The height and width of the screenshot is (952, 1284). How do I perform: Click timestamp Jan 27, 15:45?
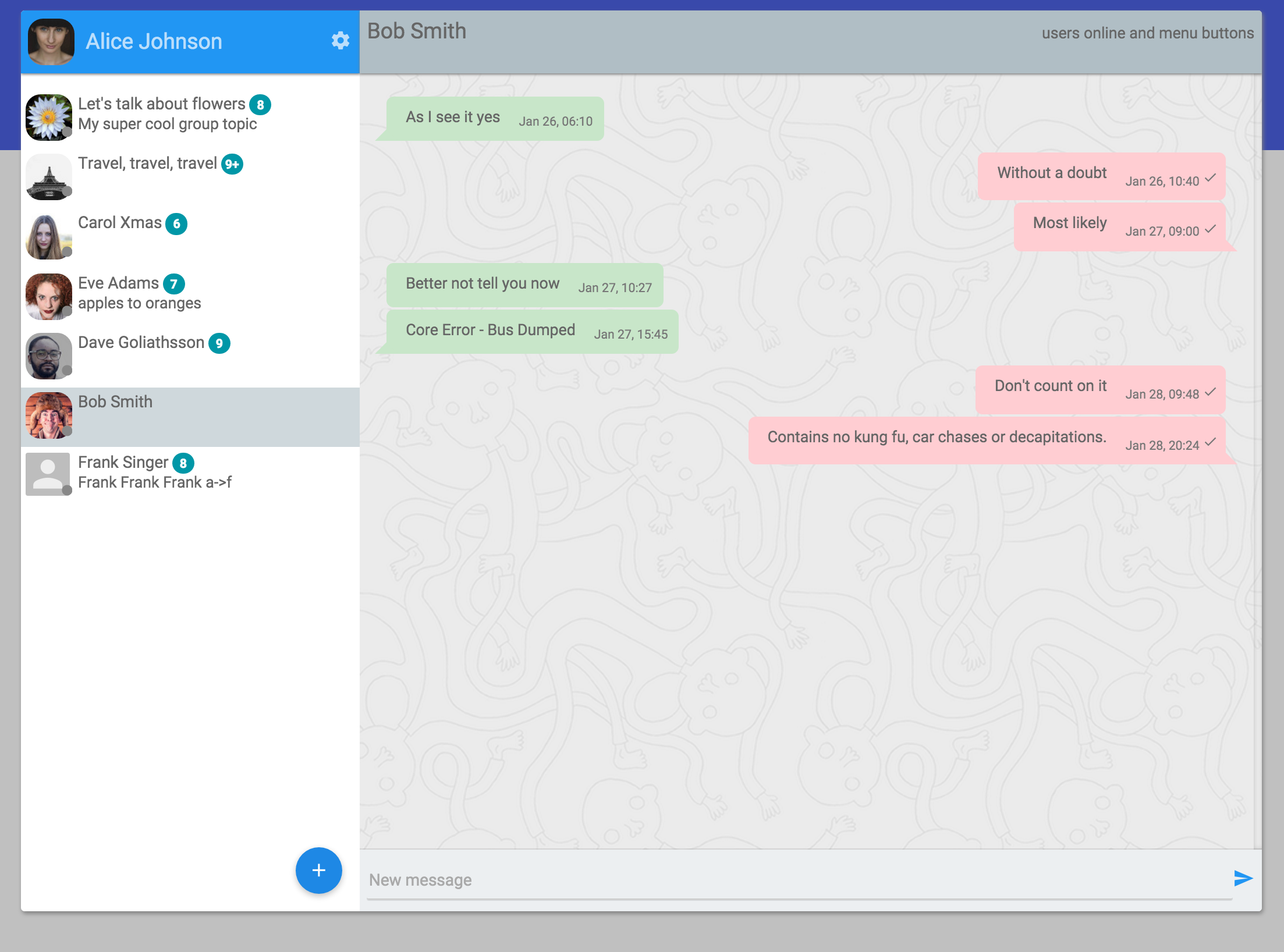(631, 335)
